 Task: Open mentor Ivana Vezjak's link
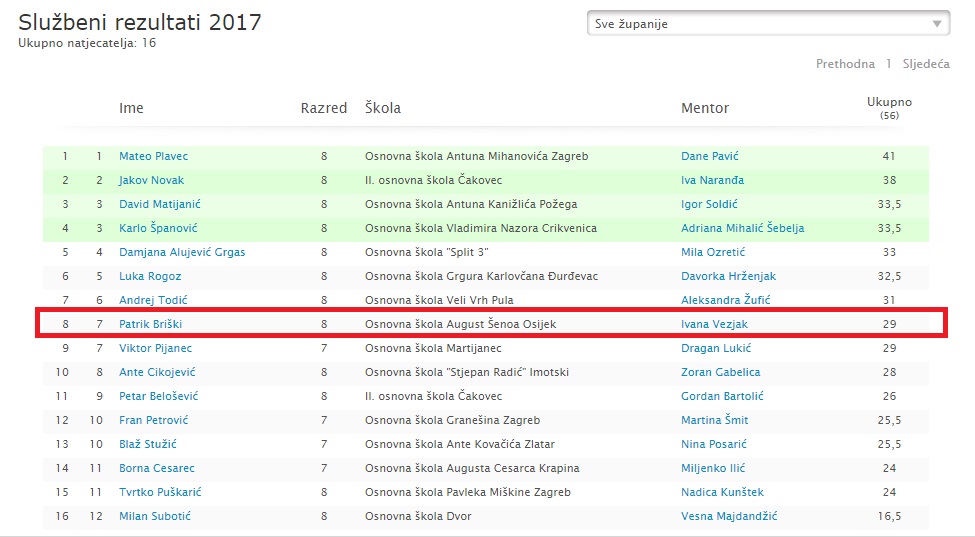(714, 324)
